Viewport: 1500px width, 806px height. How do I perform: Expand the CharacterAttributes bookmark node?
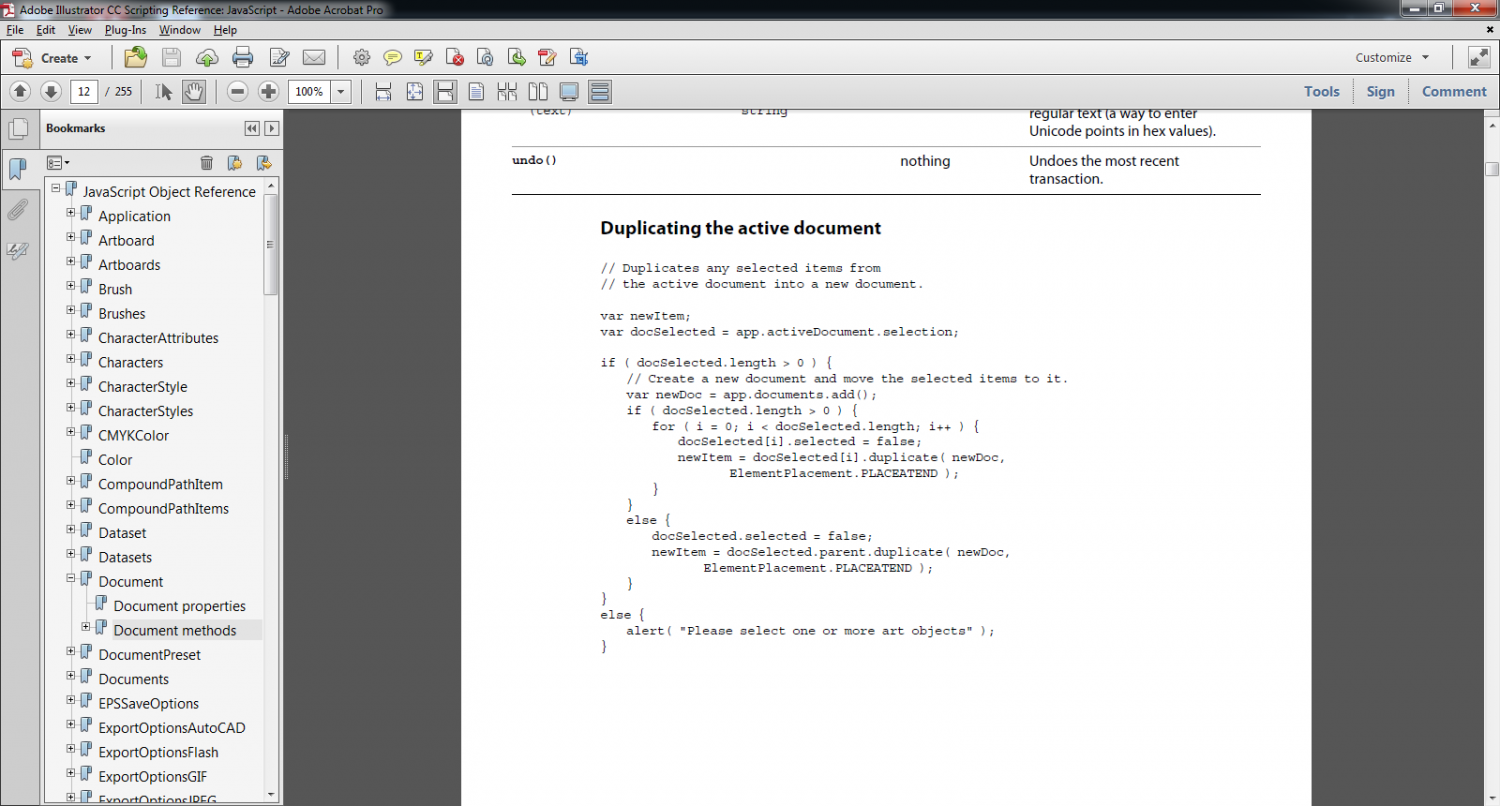71,334
